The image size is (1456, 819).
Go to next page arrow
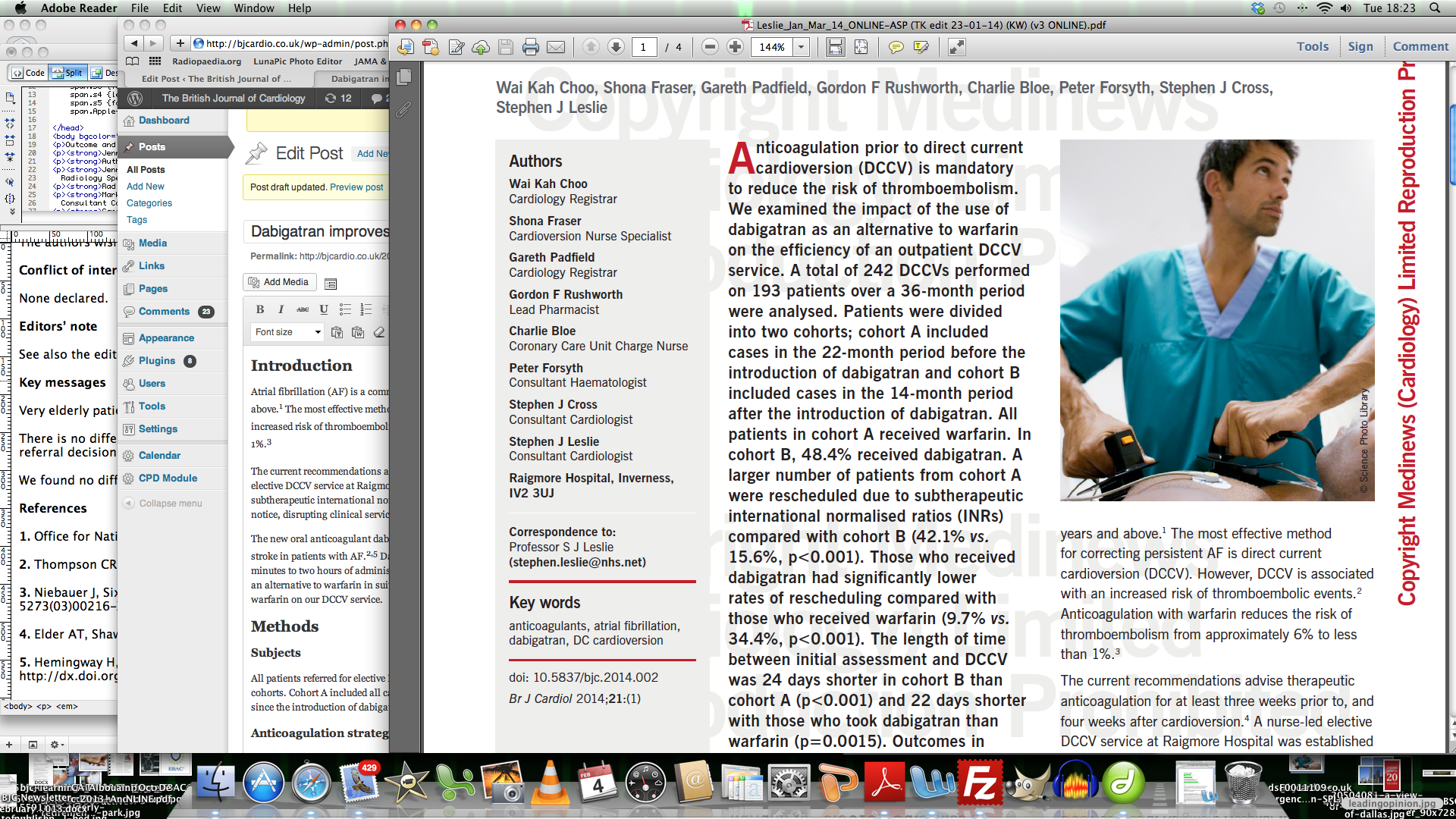(x=616, y=47)
